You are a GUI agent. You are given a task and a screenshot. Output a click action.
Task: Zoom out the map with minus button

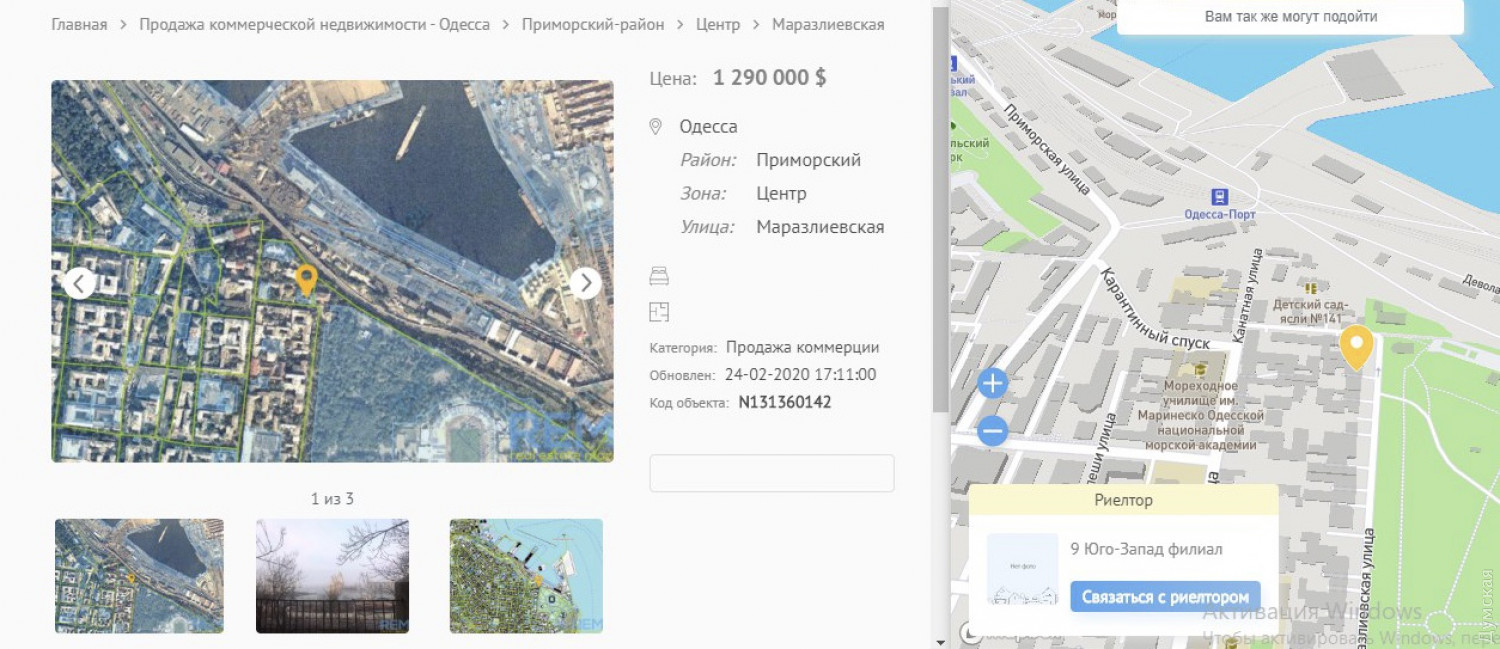pos(992,431)
